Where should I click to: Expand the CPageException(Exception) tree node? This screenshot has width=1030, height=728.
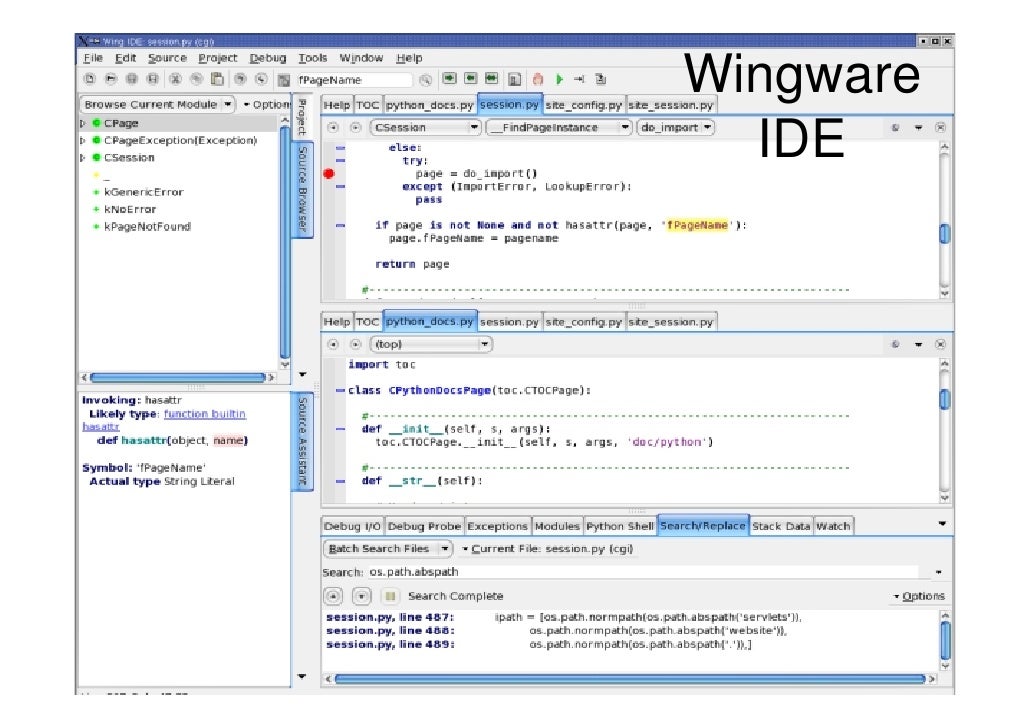(x=83, y=141)
